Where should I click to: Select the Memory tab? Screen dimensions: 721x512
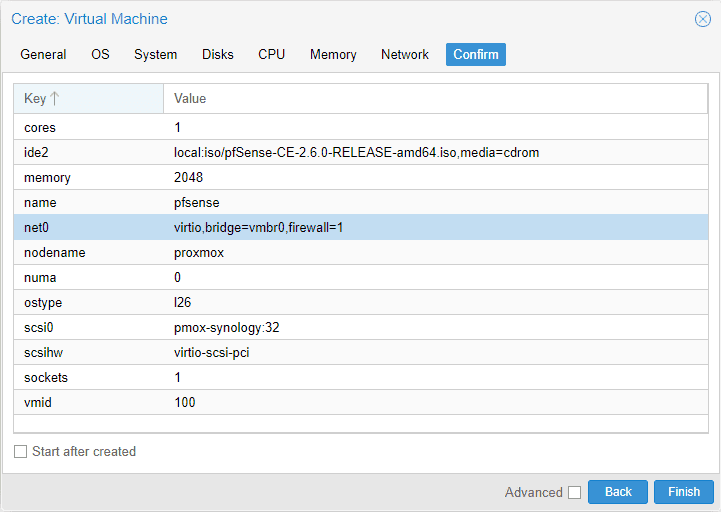pos(333,54)
